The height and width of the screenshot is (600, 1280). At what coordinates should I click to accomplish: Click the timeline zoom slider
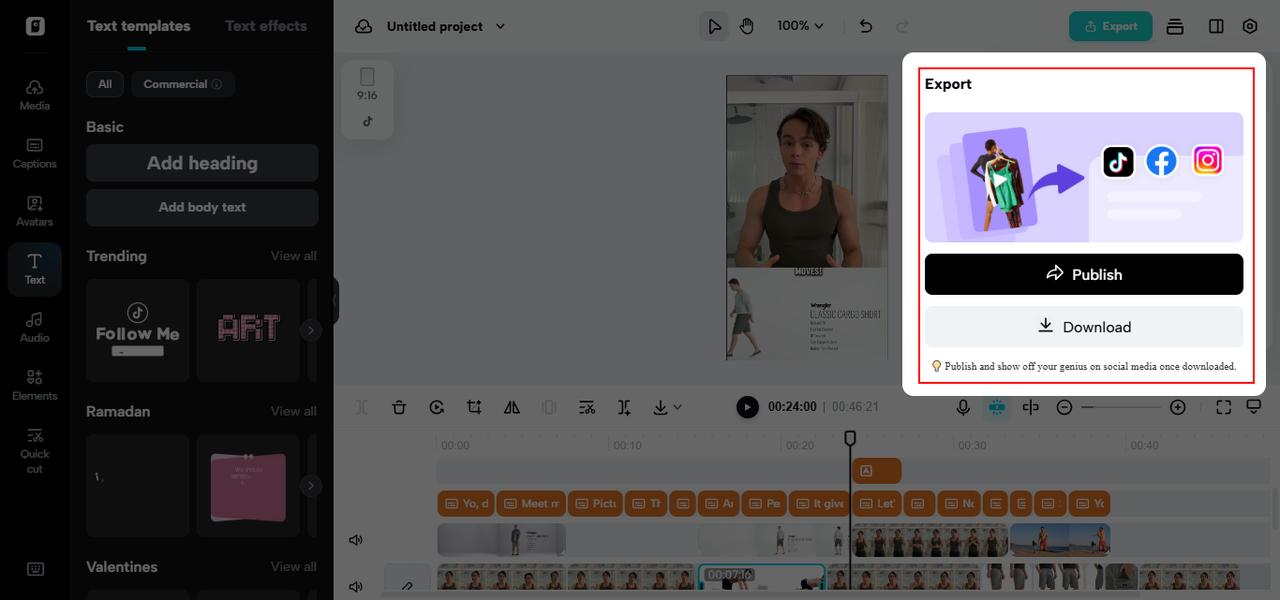pos(1120,407)
